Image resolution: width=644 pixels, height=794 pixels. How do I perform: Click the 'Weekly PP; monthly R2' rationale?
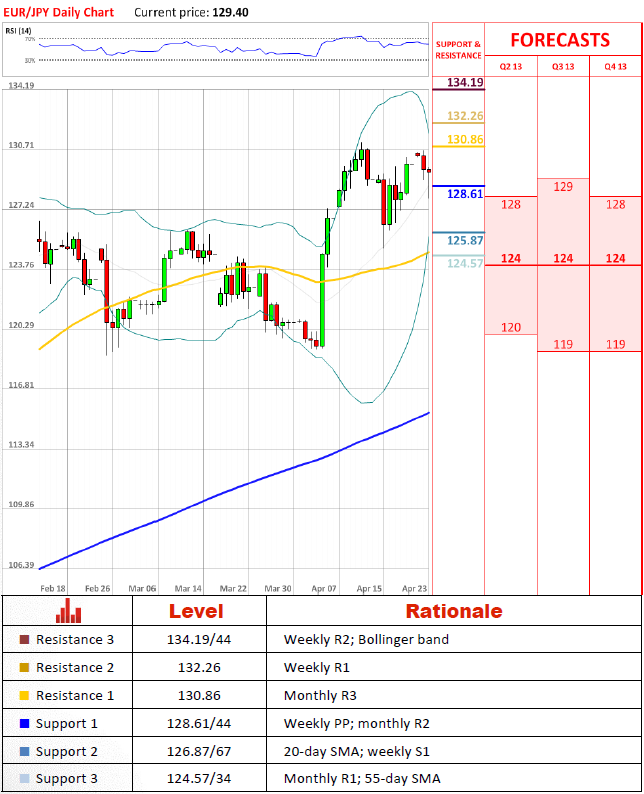click(x=356, y=724)
